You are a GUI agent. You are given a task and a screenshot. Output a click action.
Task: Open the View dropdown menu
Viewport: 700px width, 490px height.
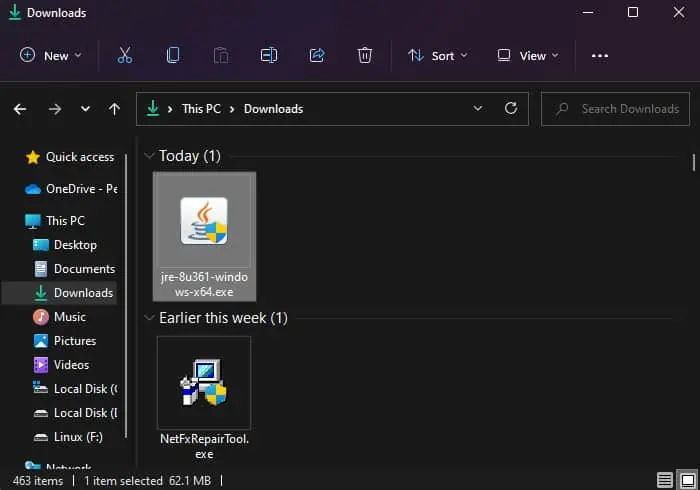[528, 56]
